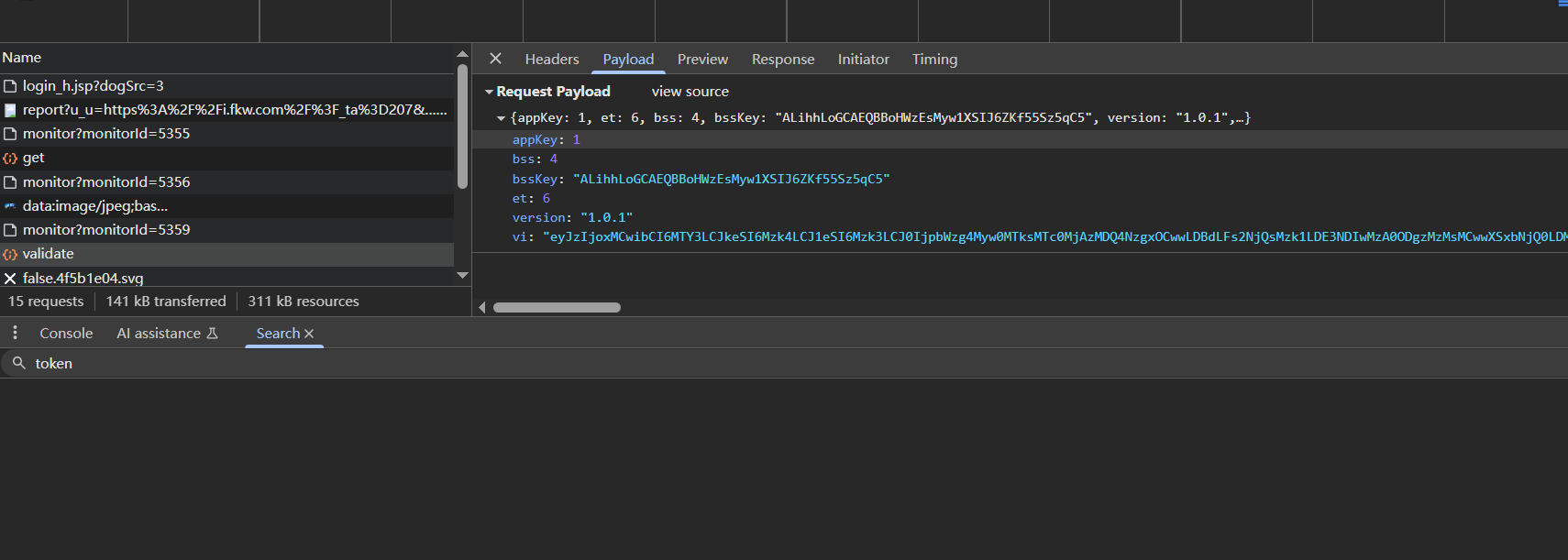
Task: Click the document icon beside login_h.jsp
Action: [11, 86]
